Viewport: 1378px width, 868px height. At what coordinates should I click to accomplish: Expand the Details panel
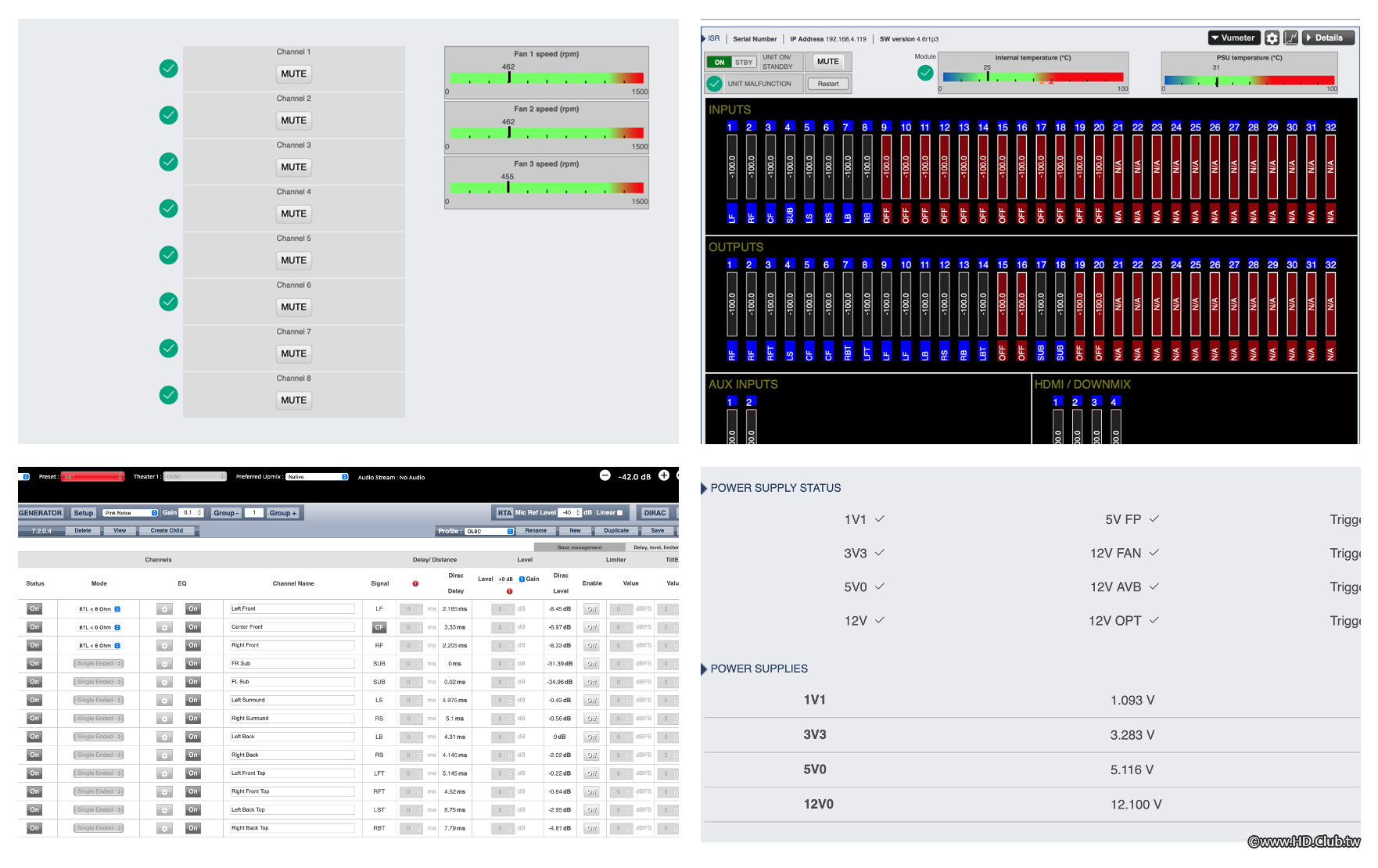(x=1329, y=38)
